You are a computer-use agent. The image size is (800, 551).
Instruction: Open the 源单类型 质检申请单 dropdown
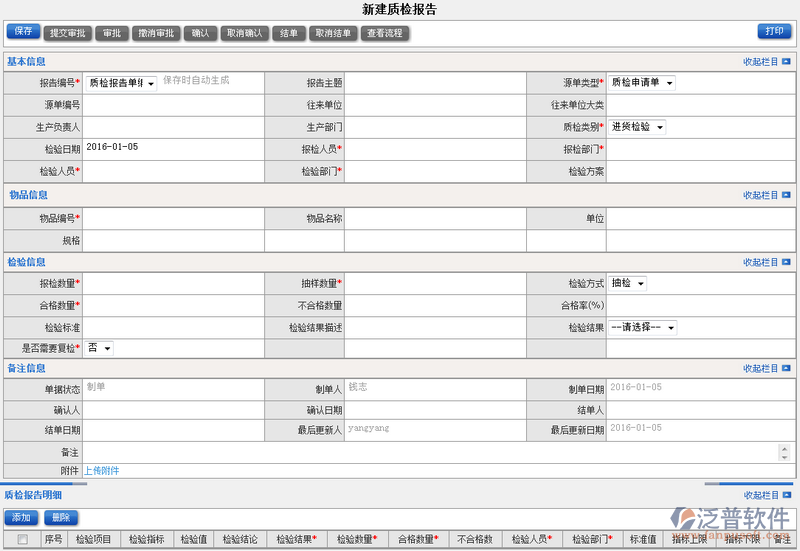pyautogui.click(x=642, y=83)
